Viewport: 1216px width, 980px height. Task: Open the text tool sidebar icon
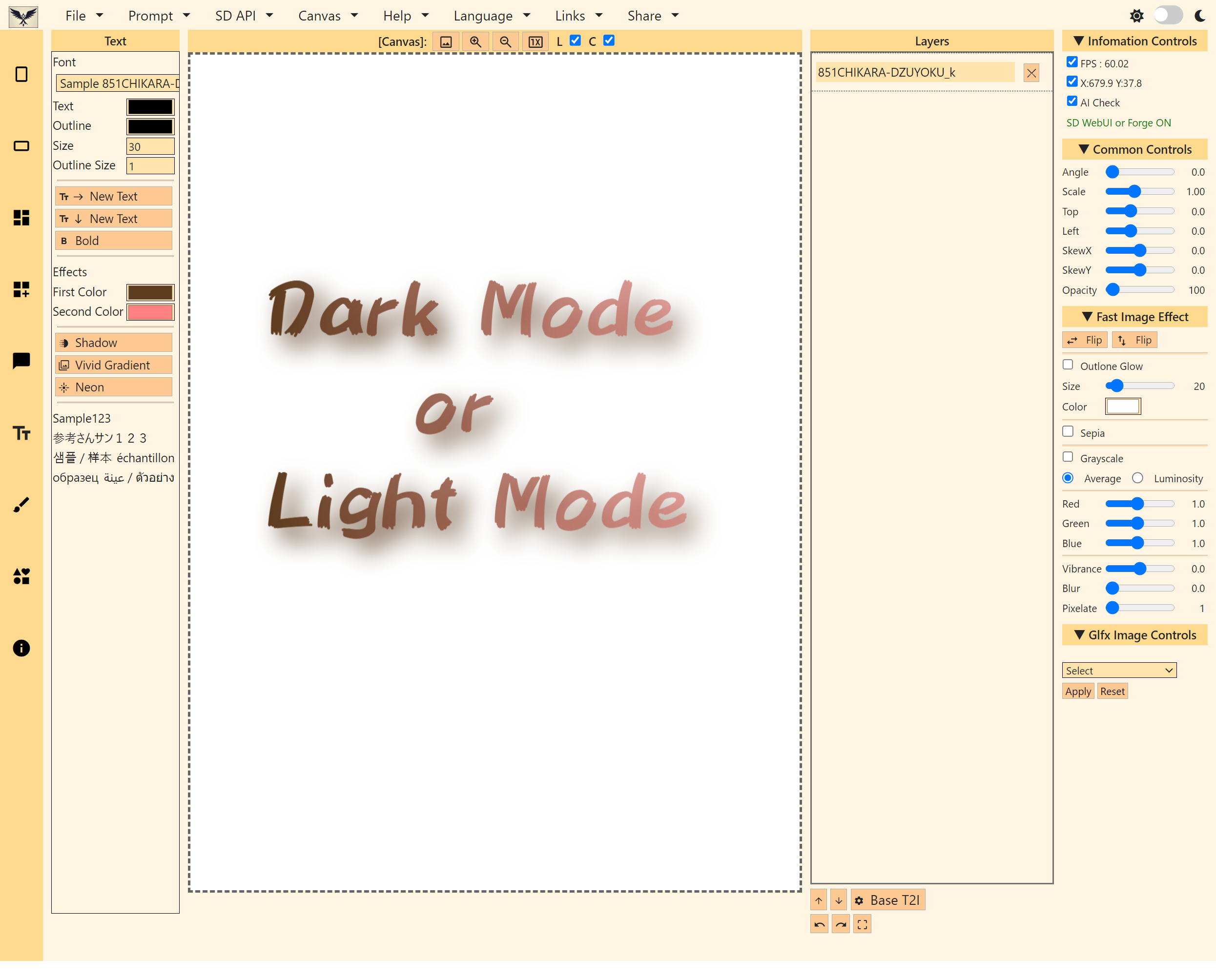[x=21, y=433]
